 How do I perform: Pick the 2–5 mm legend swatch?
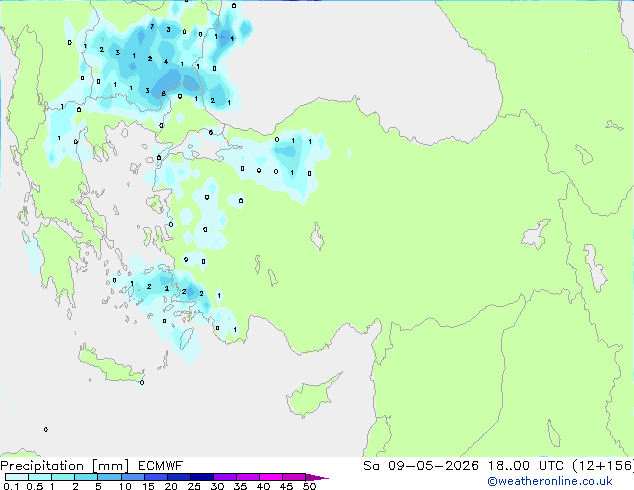point(86,477)
